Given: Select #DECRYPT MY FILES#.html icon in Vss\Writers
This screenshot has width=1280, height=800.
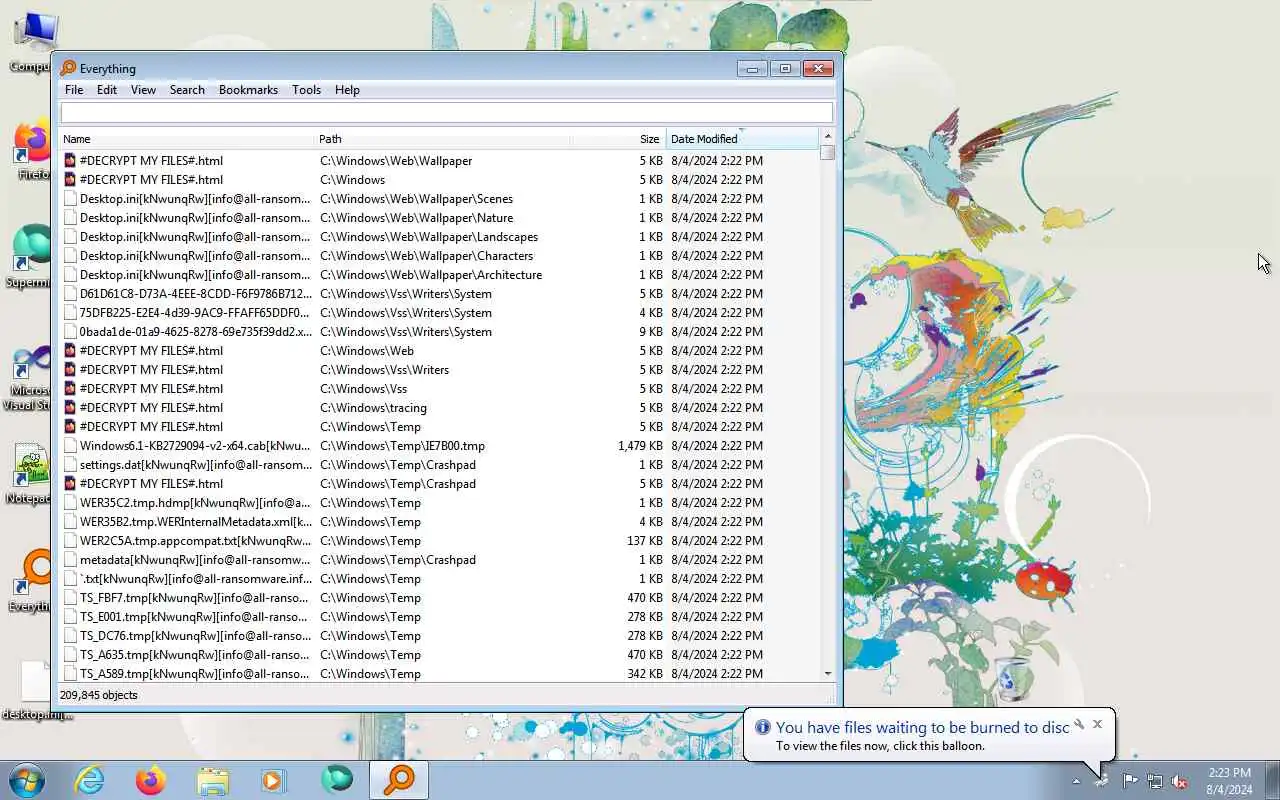Looking at the screenshot, I should [x=70, y=369].
